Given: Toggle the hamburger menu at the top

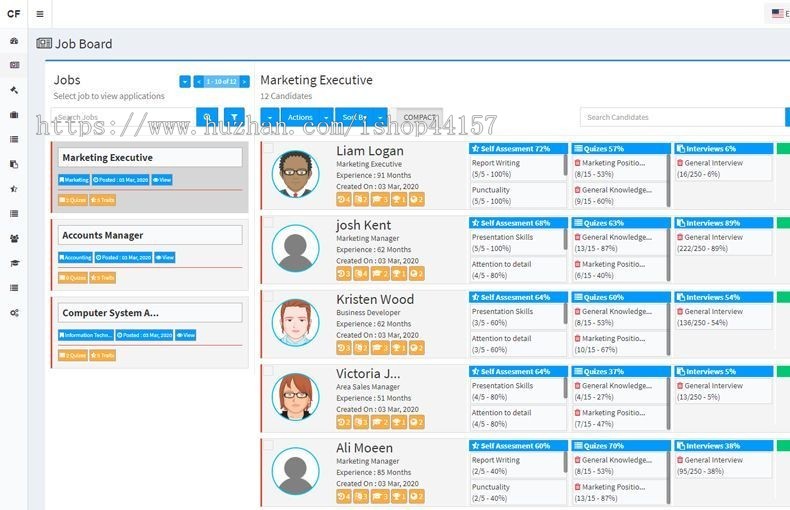Looking at the screenshot, I should 40,14.
